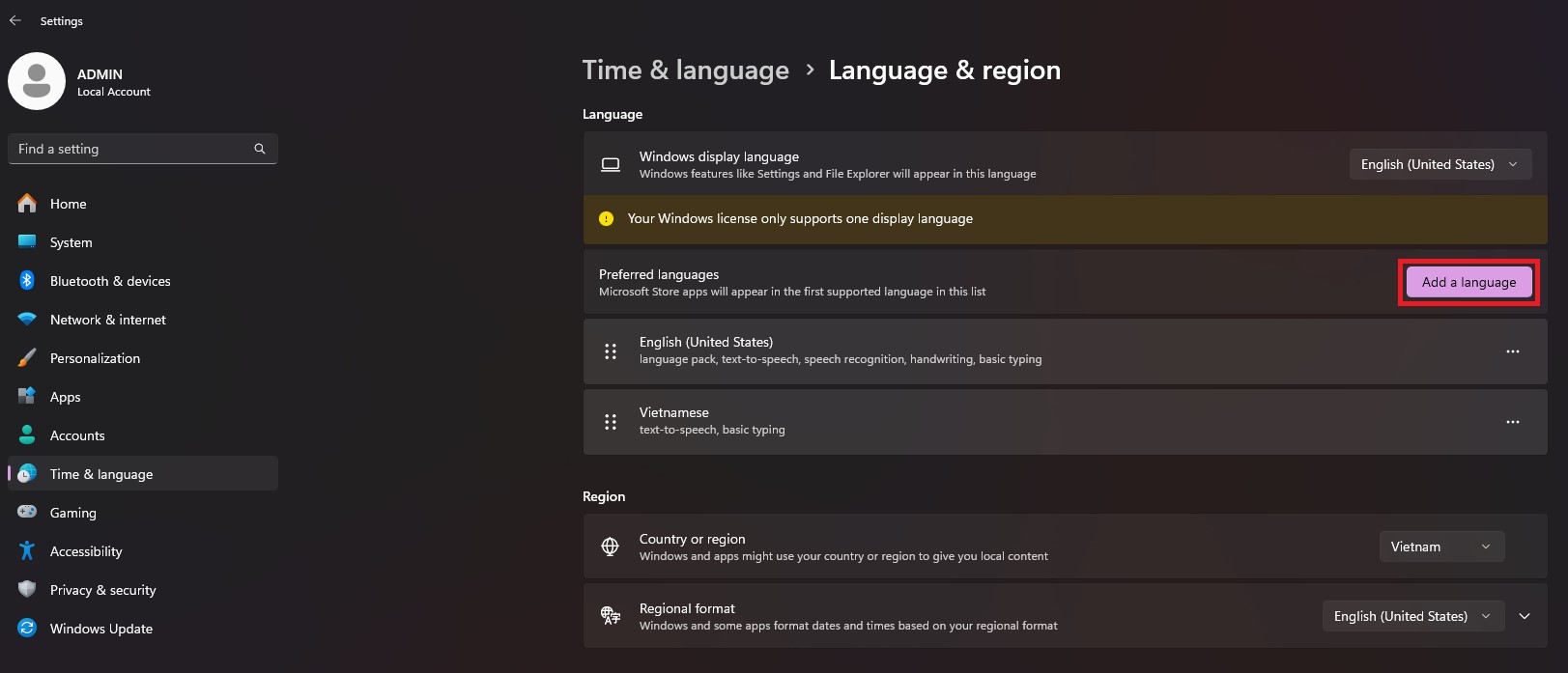The image size is (1568, 673).
Task: Click the Apps icon in sidebar
Action: coord(27,397)
